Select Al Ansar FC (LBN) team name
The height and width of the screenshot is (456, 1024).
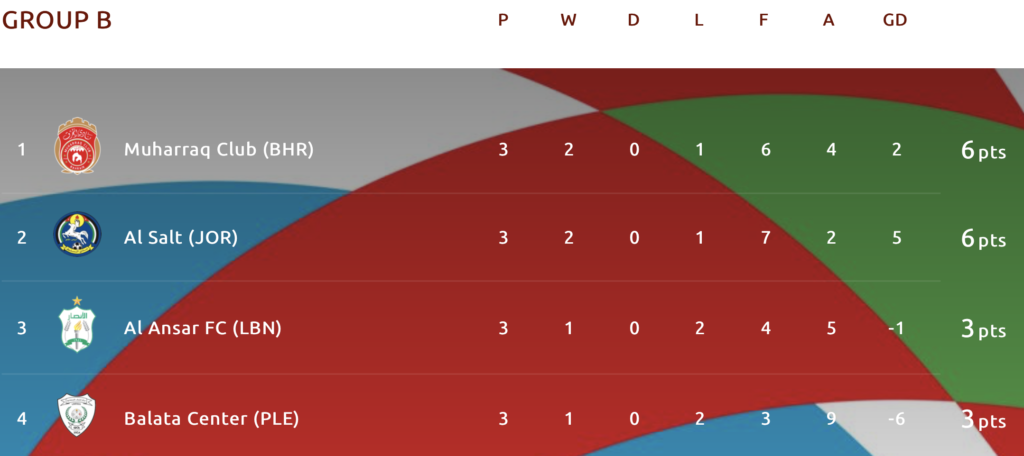click(202, 328)
